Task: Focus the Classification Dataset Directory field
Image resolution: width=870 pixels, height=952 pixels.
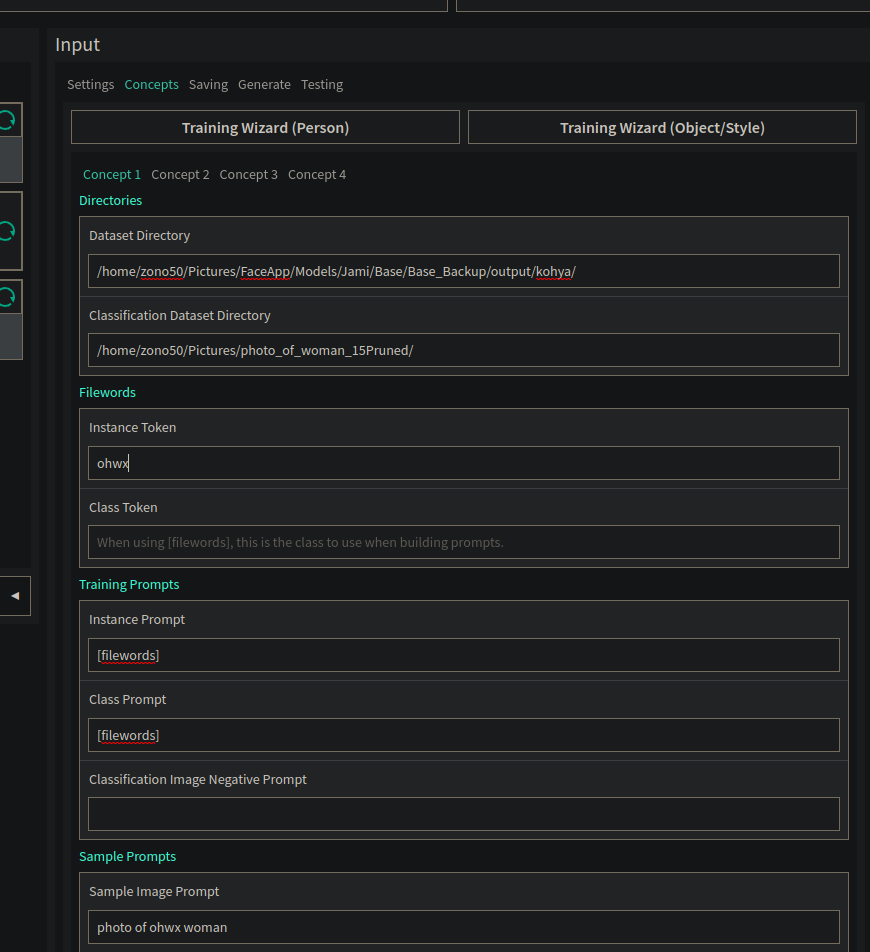Action: pyautogui.click(x=463, y=351)
